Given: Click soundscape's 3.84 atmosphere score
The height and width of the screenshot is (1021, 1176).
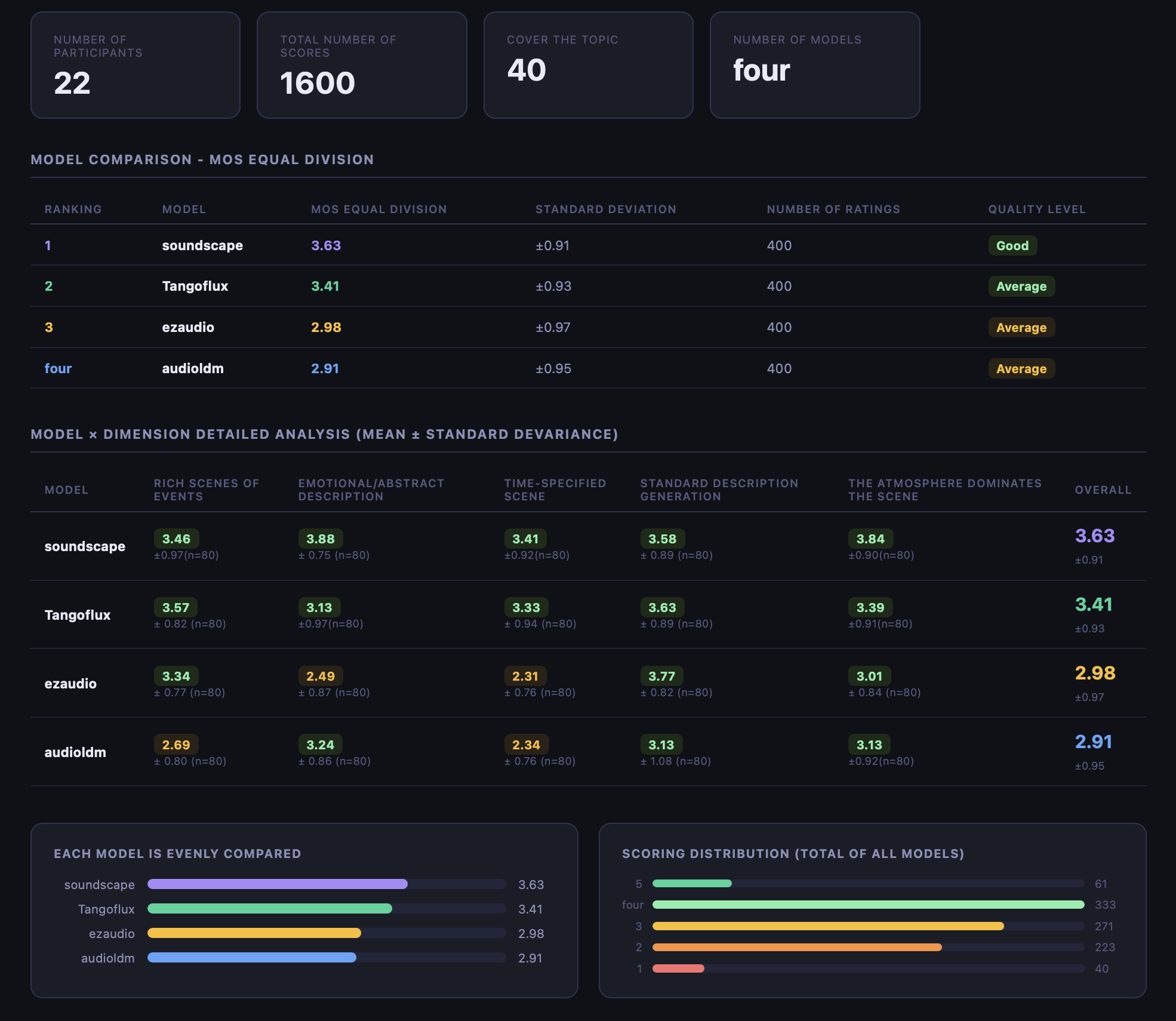Looking at the screenshot, I should point(870,539).
